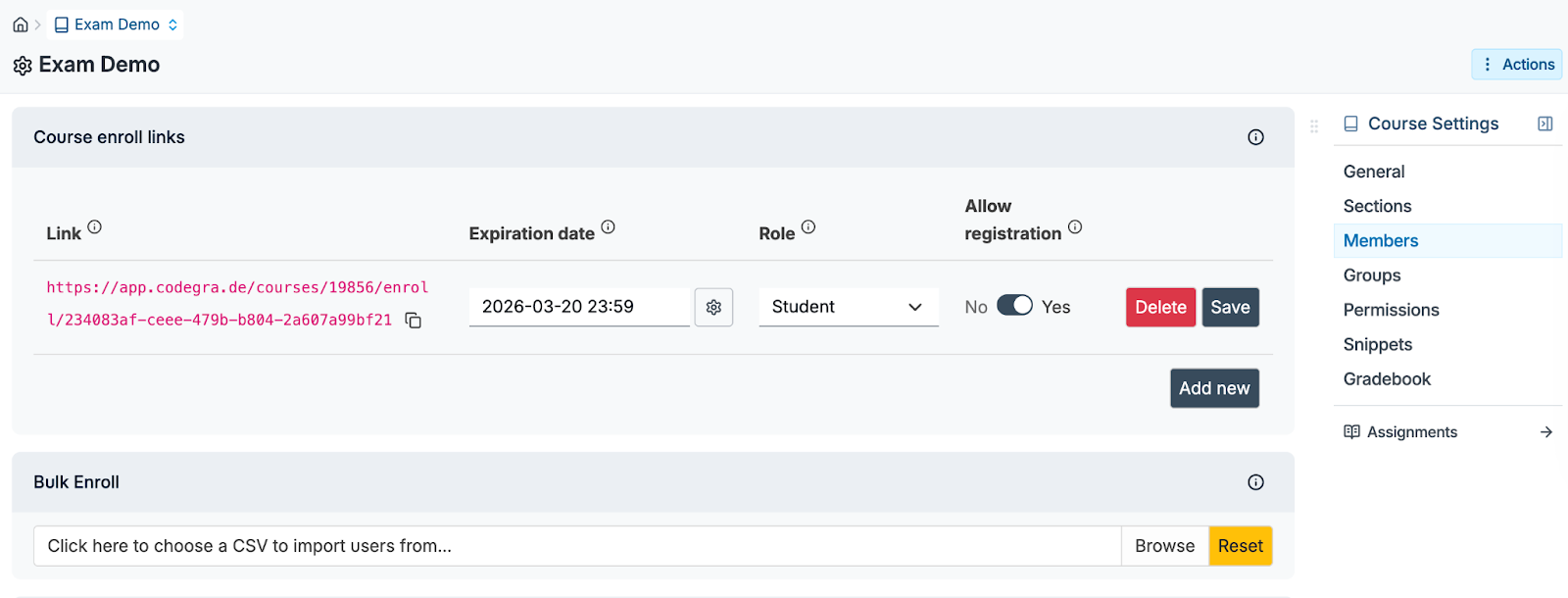Show info for Course enroll links
The width and height of the screenshot is (1568, 598).
point(1255,137)
